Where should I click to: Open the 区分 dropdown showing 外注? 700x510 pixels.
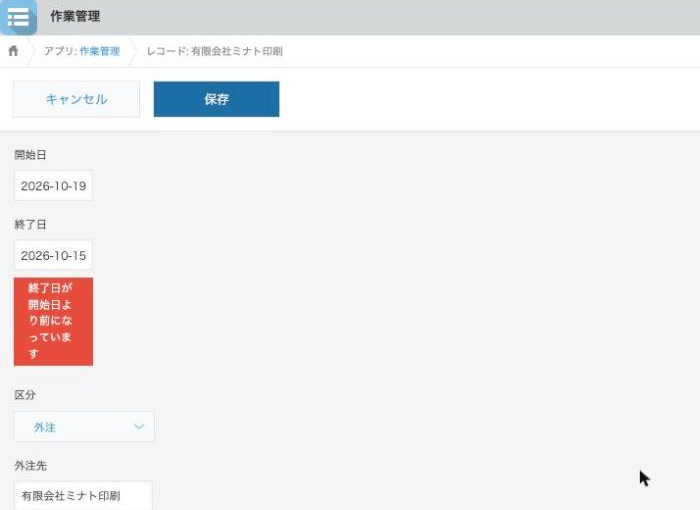[84, 426]
